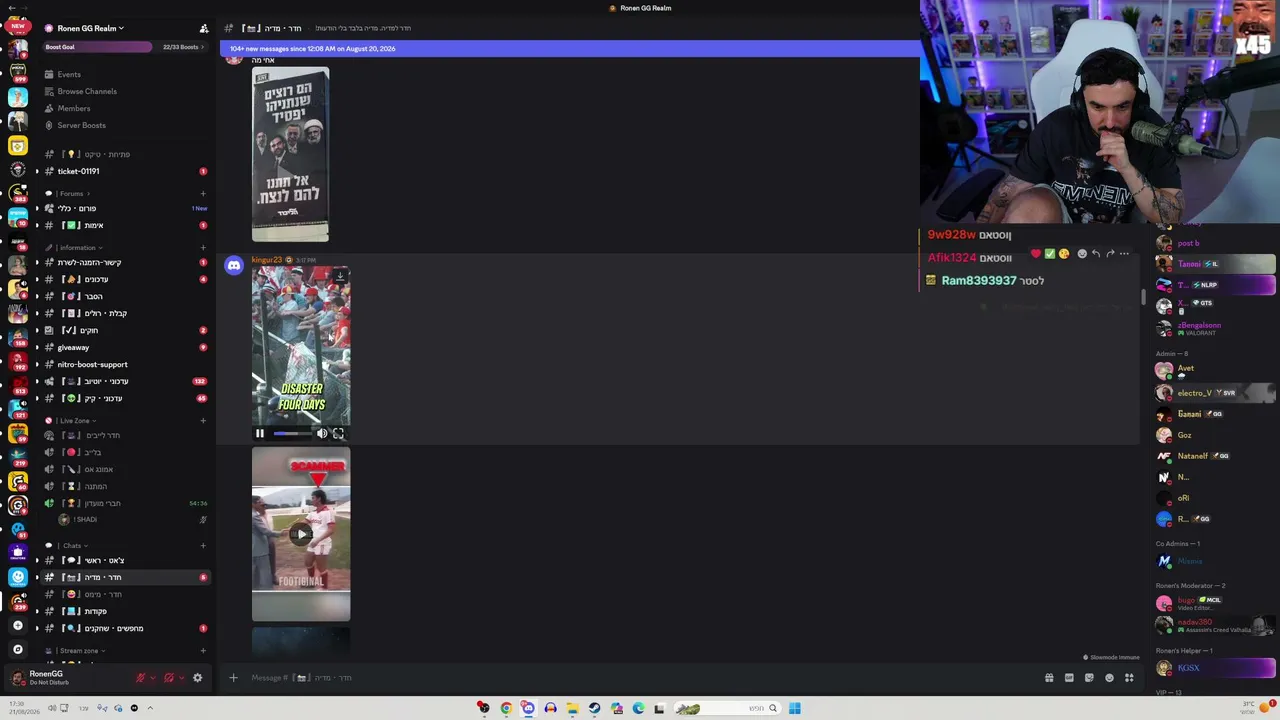
Task: Add a channel to the Live Zone category
Action: pyautogui.click(x=203, y=421)
